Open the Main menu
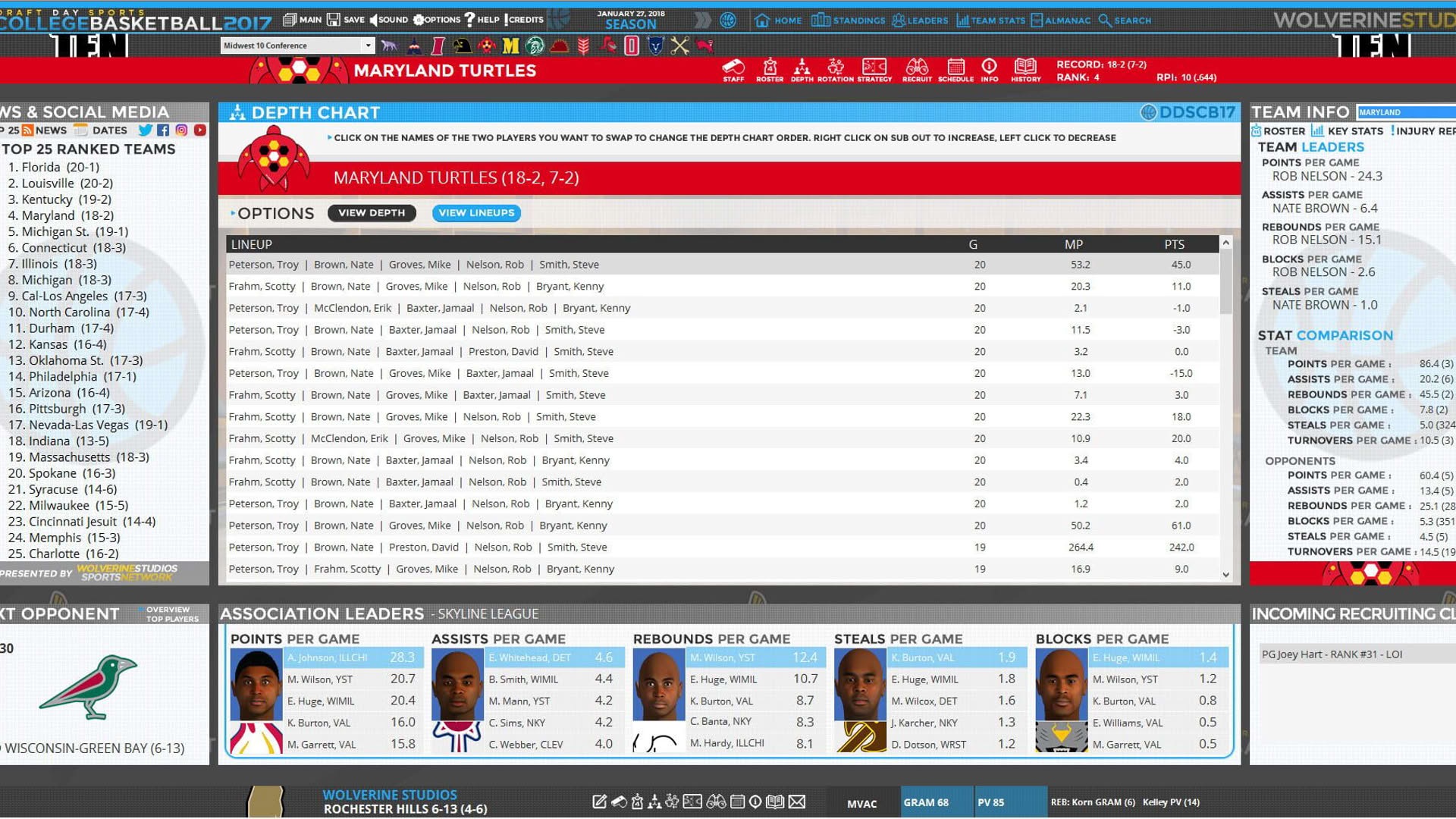Image resolution: width=1456 pixels, height=819 pixels. (303, 20)
